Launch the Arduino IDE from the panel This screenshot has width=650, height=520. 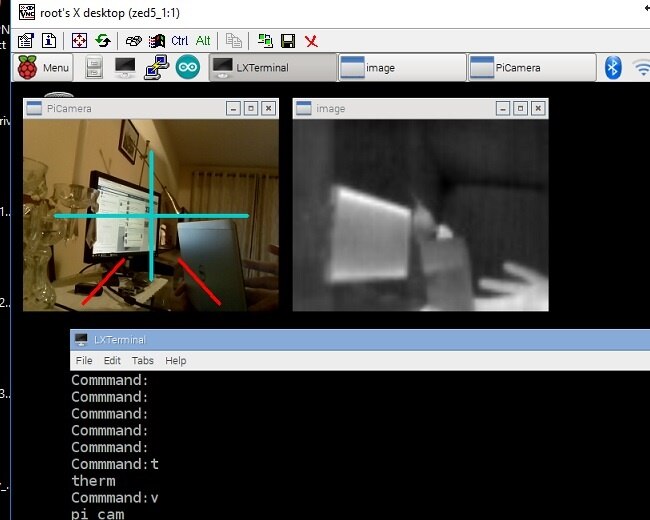[x=188, y=67]
